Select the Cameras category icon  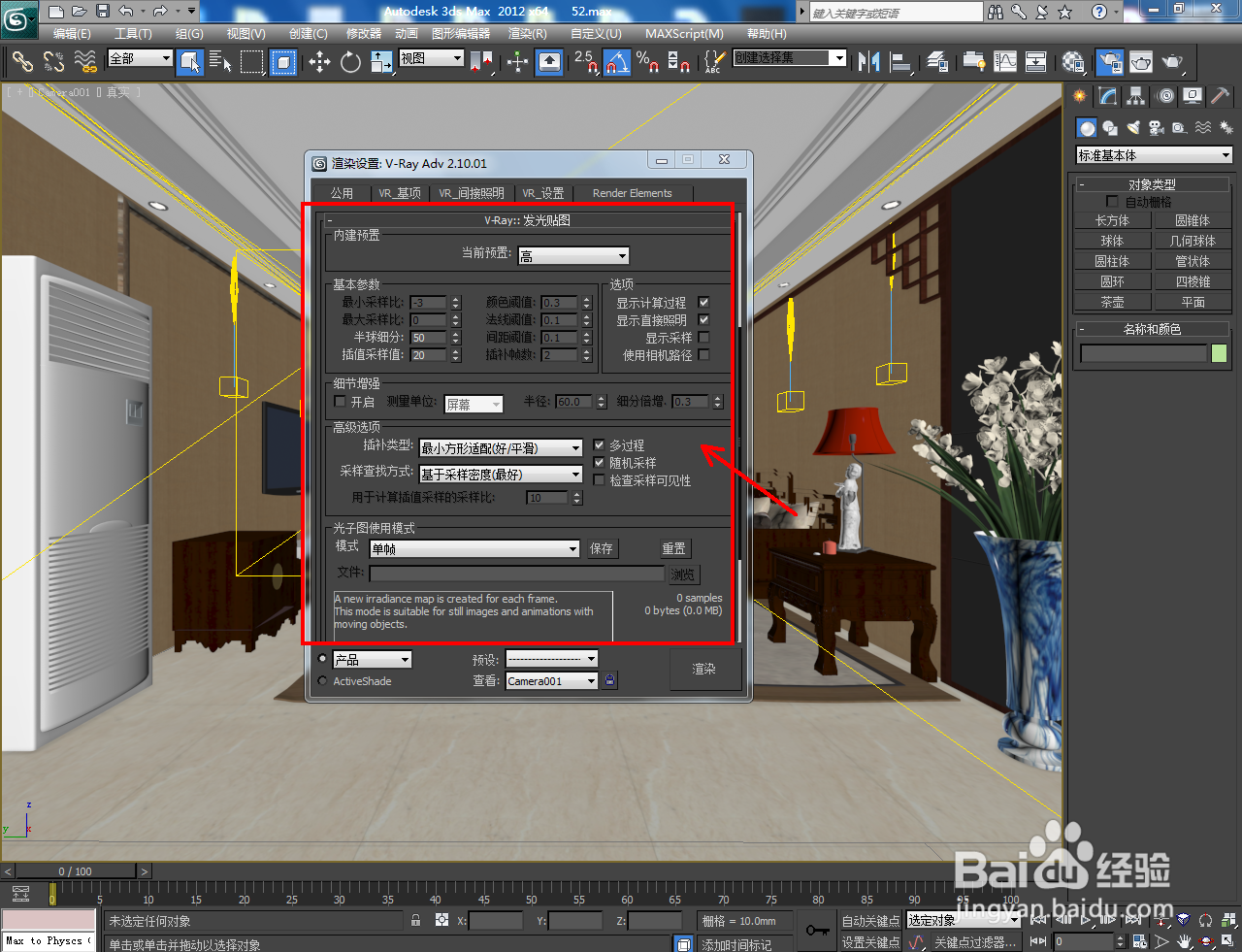[1156, 128]
